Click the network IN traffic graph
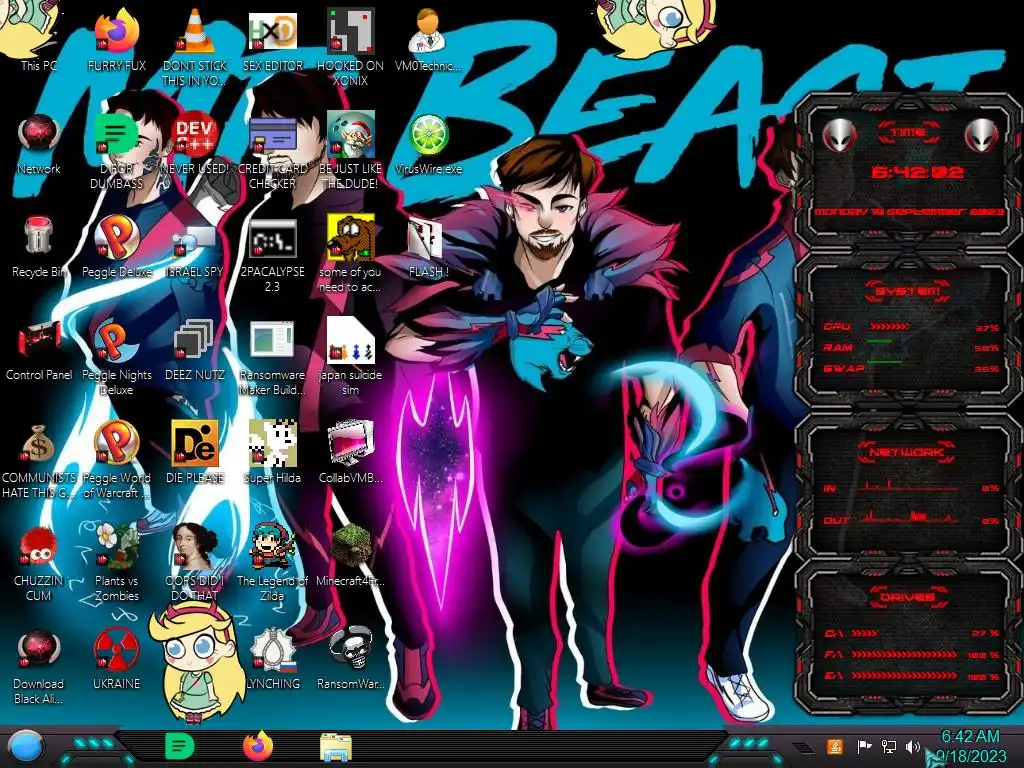1024x768 pixels. [912, 486]
